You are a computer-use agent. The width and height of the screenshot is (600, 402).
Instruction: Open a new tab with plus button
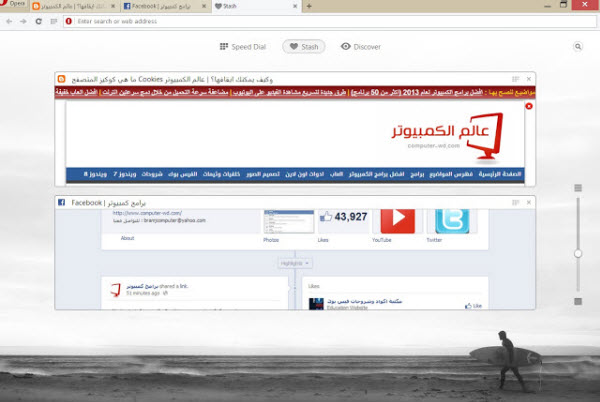coord(309,6)
